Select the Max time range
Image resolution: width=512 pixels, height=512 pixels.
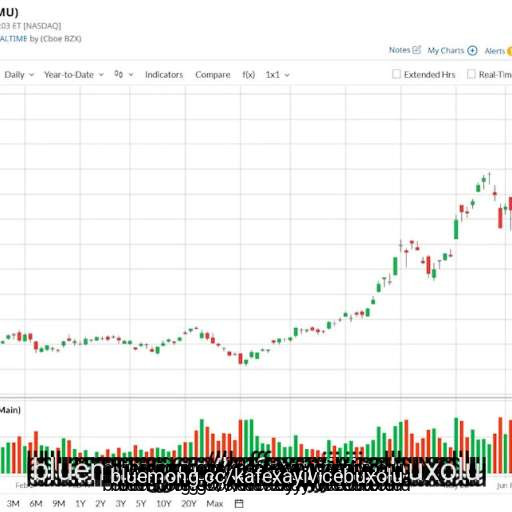click(x=215, y=503)
